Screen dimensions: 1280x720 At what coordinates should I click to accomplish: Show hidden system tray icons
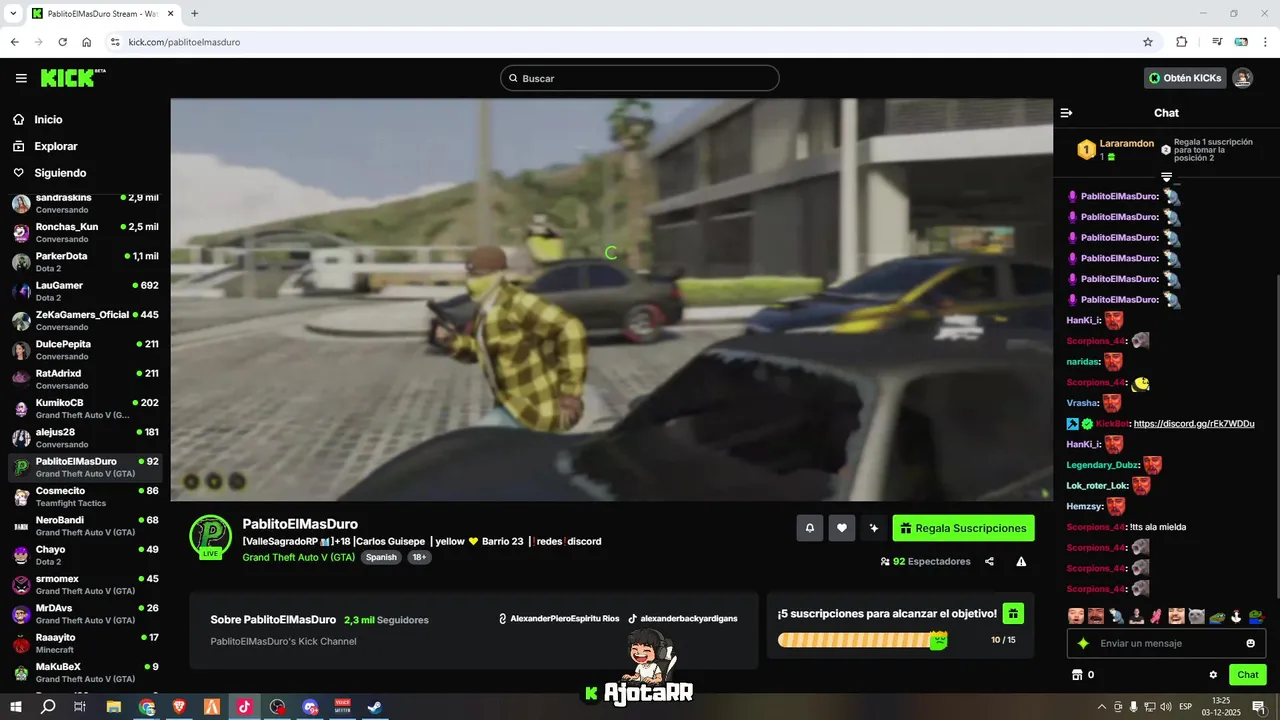click(x=1101, y=707)
